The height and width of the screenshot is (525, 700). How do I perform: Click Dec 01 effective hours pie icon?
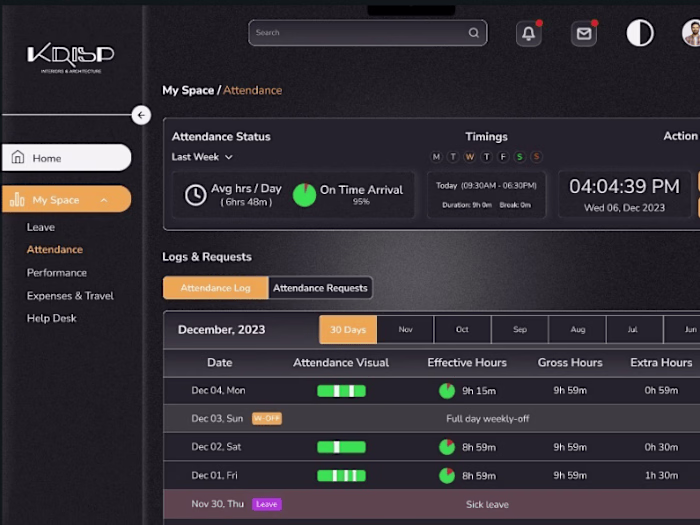coord(447,475)
